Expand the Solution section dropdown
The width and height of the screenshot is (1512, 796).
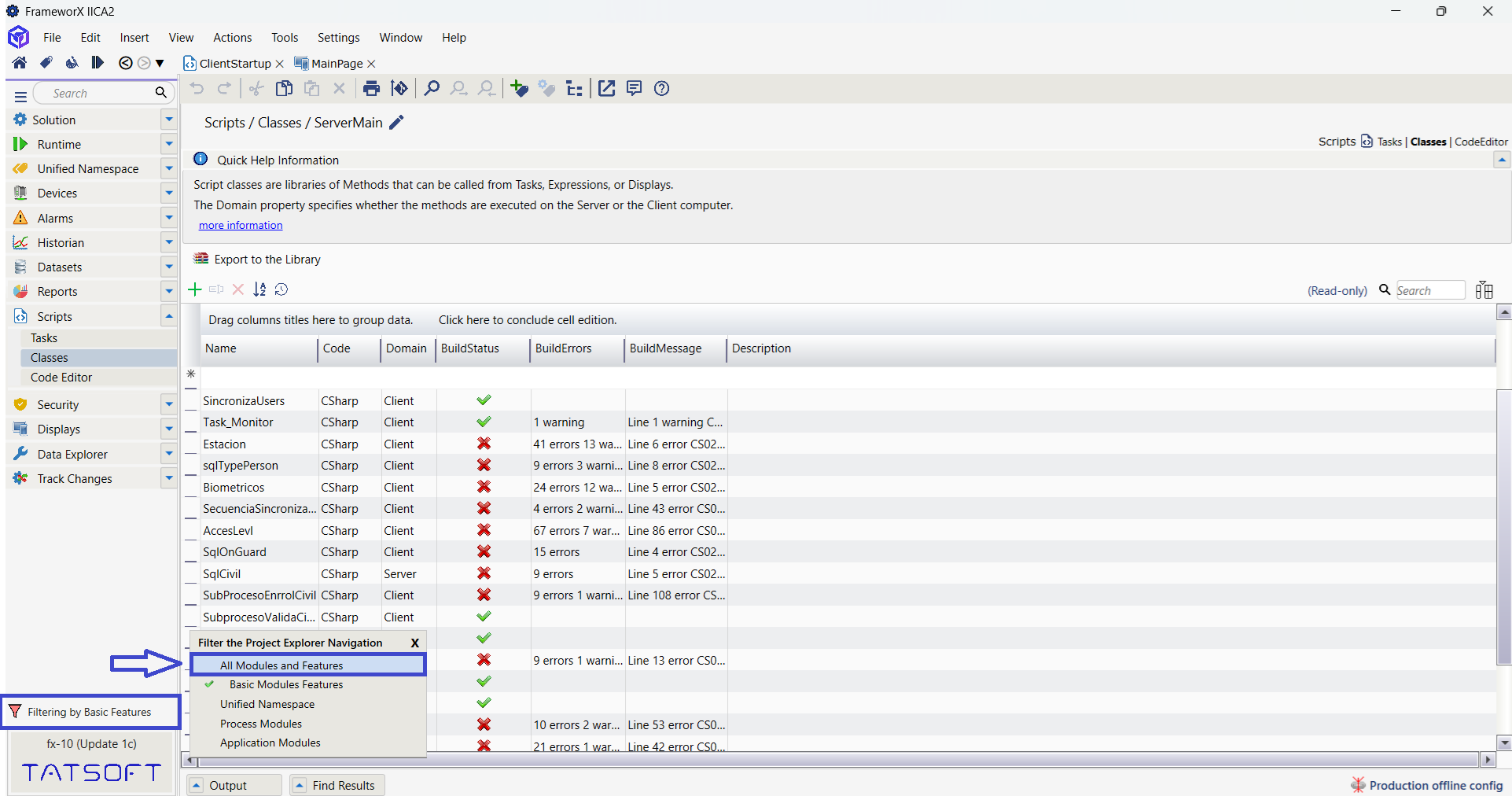coord(168,120)
